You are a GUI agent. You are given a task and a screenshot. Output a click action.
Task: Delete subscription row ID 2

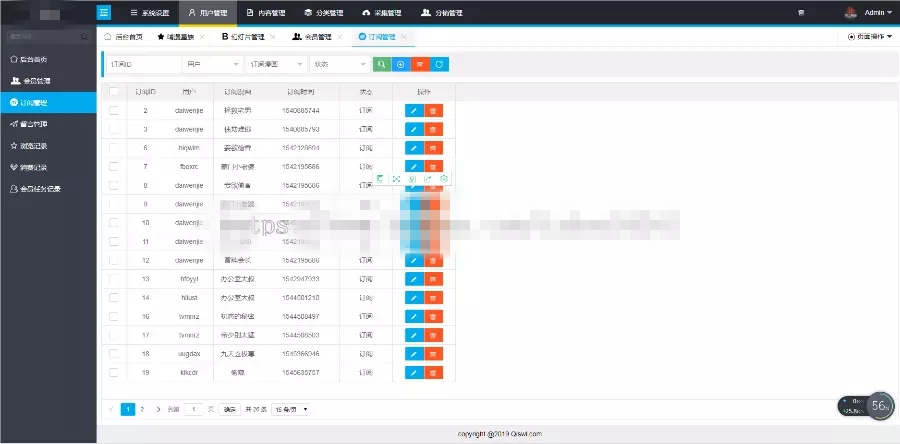click(x=433, y=111)
